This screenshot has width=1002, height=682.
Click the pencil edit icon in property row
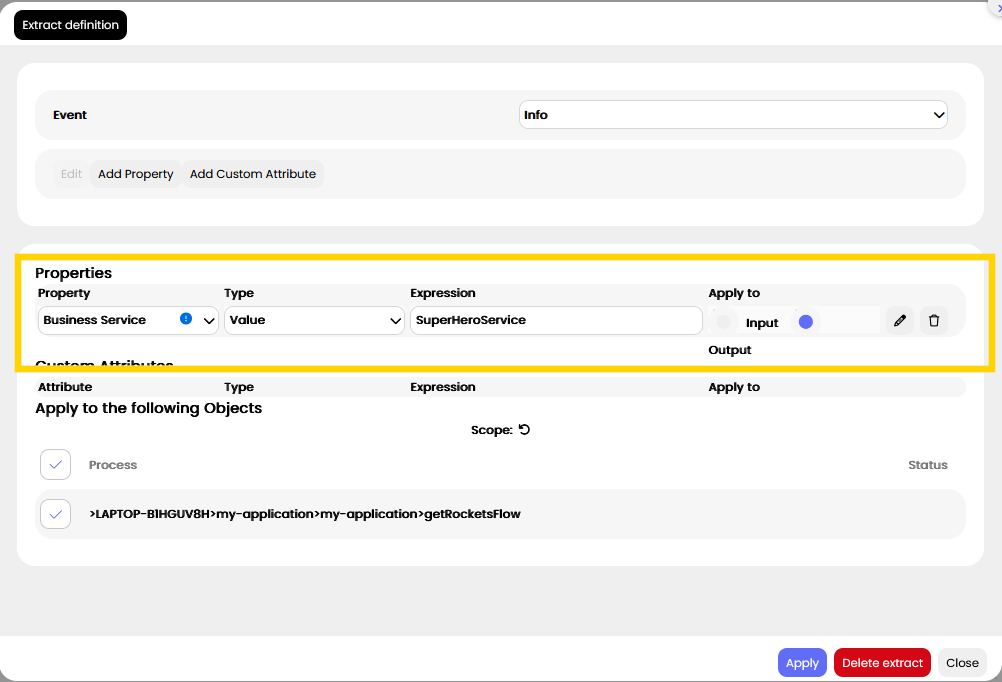pyautogui.click(x=900, y=320)
